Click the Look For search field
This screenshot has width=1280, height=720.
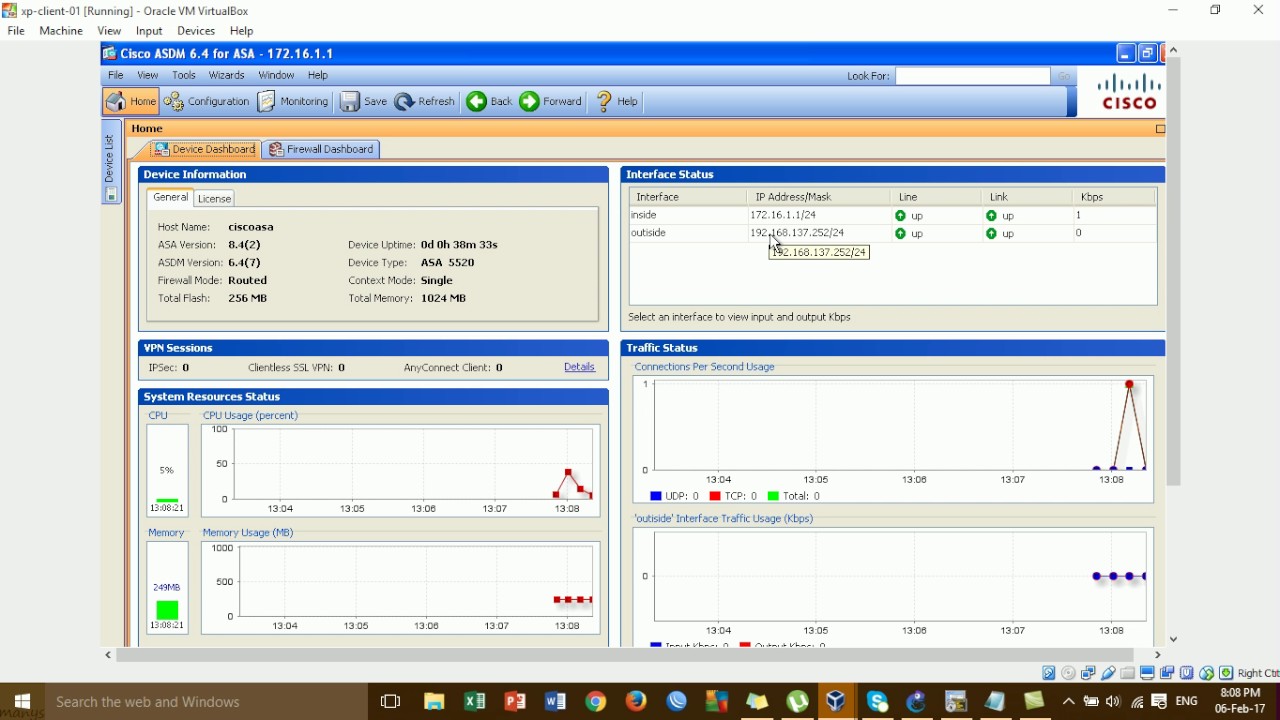973,76
